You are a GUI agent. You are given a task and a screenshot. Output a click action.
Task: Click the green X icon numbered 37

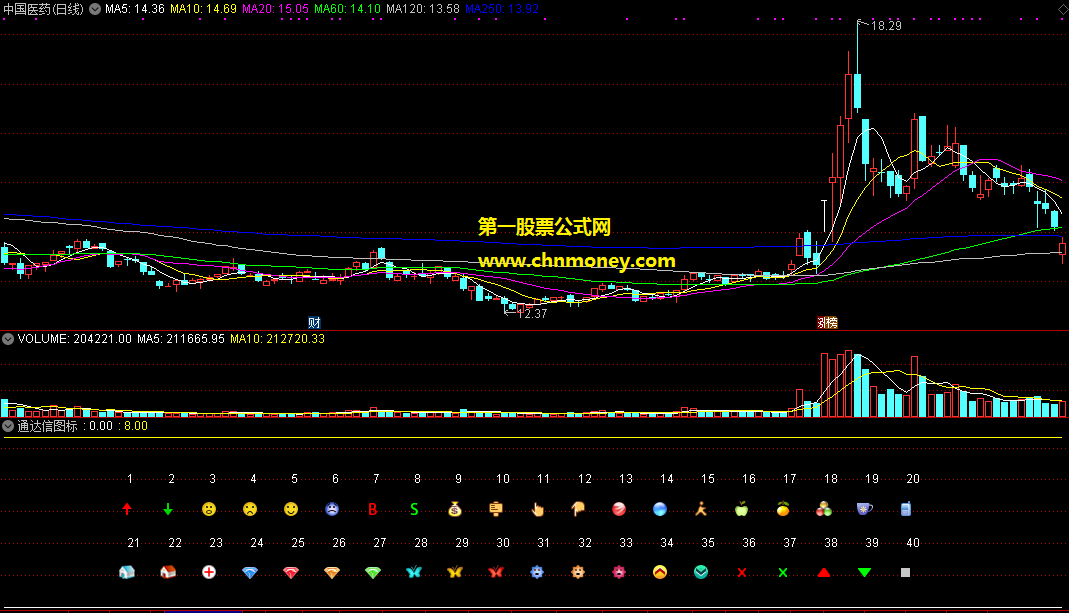(783, 573)
